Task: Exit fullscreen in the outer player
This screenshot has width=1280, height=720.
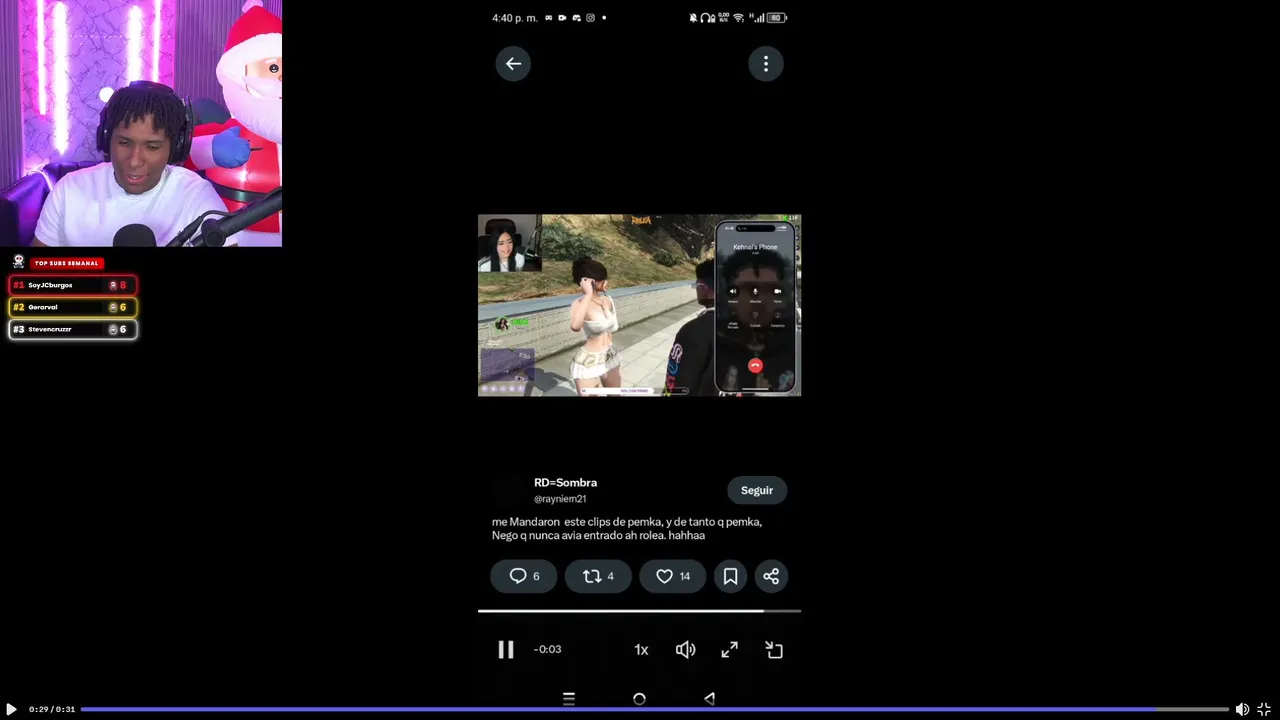Action: (x=1264, y=709)
